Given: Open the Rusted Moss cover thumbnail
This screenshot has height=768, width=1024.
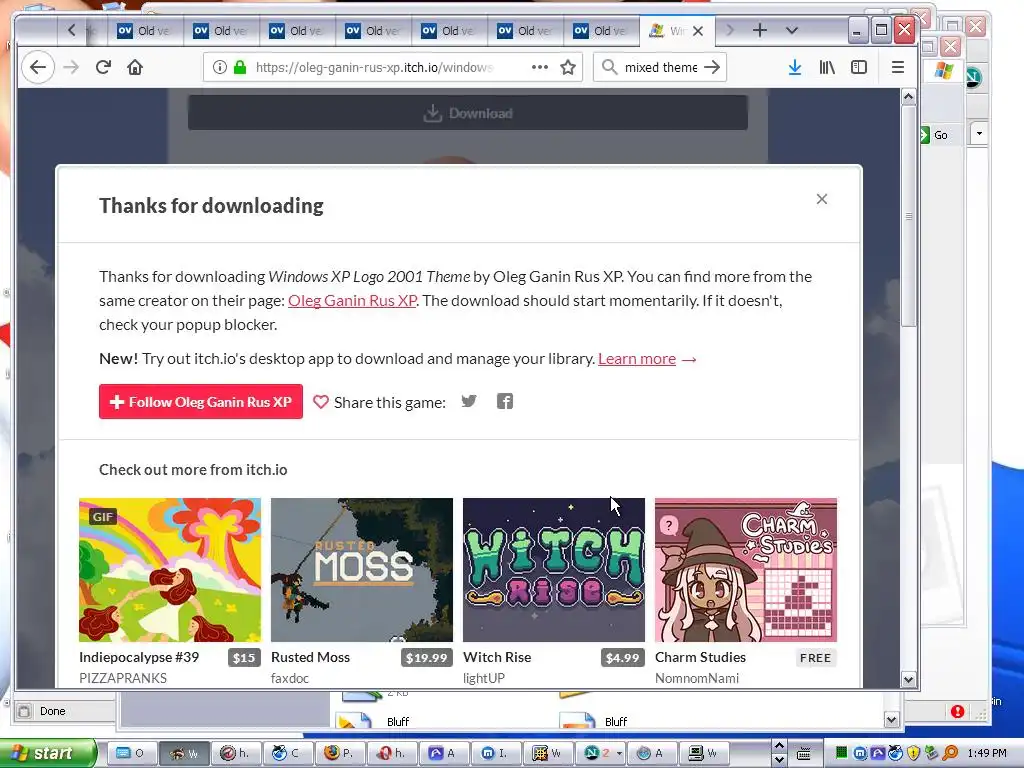Looking at the screenshot, I should pyautogui.click(x=362, y=569).
